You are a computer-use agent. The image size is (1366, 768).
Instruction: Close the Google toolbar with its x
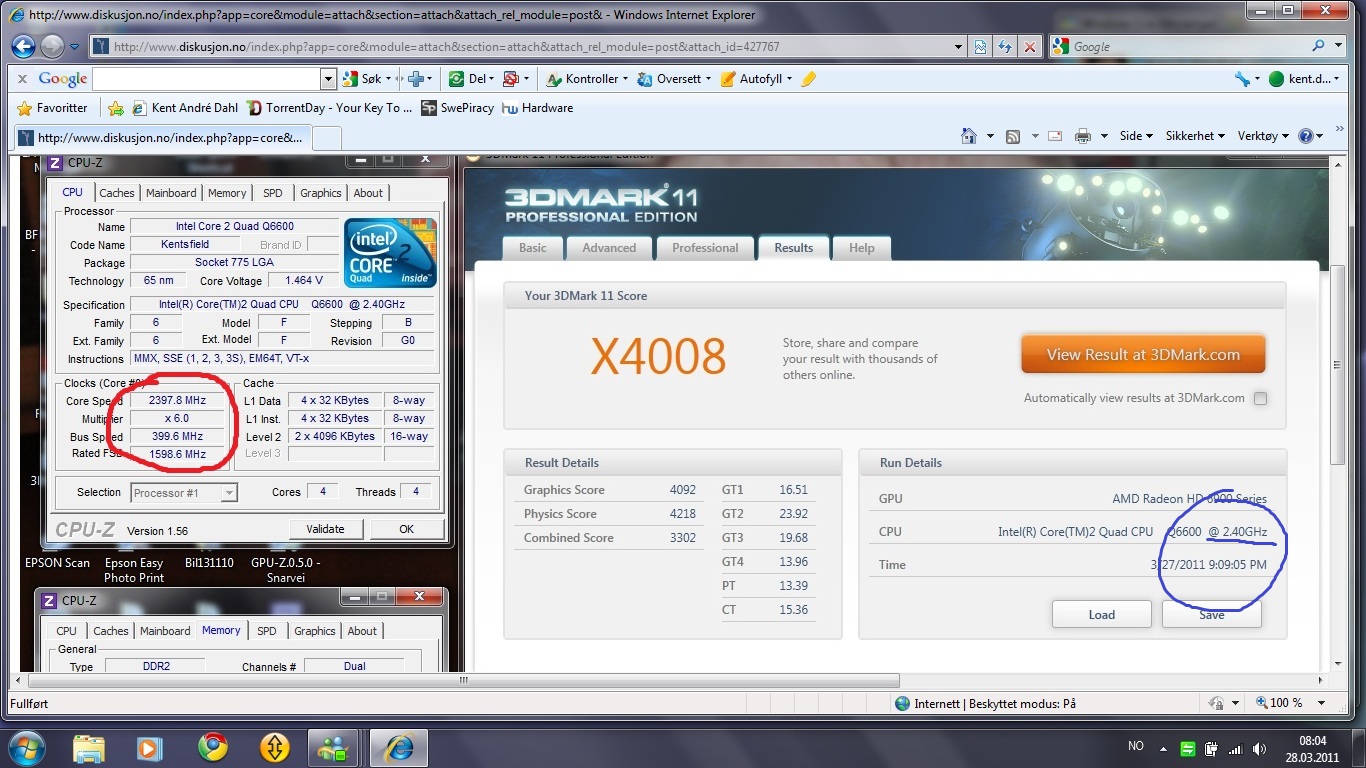point(22,79)
